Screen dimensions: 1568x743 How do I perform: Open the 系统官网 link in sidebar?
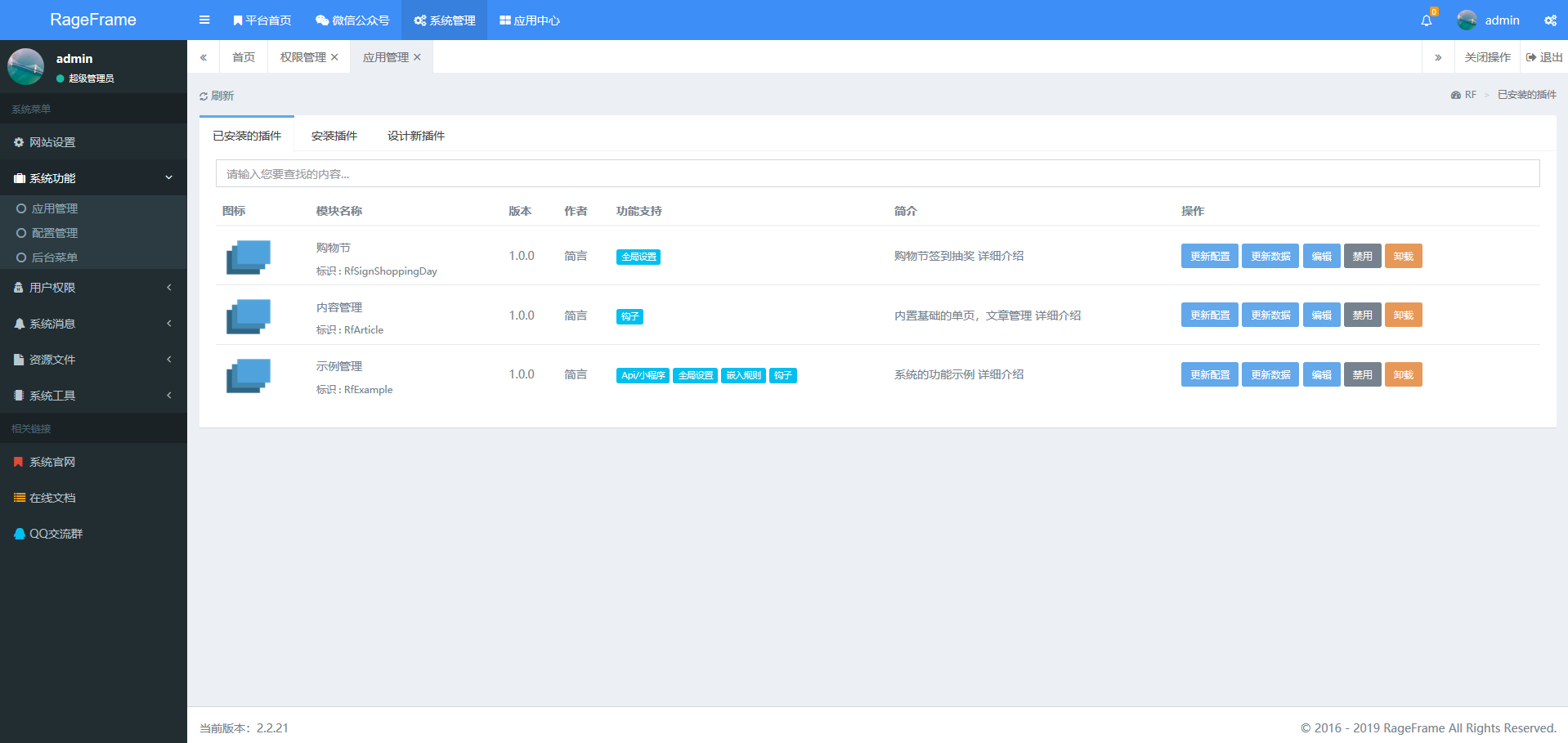pyautogui.click(x=93, y=462)
